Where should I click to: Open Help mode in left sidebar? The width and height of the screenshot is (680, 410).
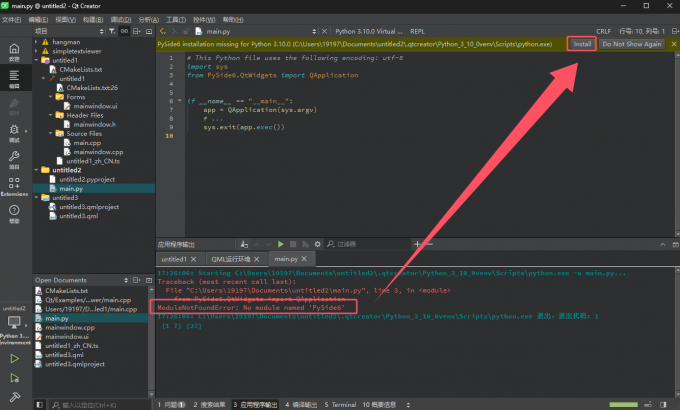(14, 212)
